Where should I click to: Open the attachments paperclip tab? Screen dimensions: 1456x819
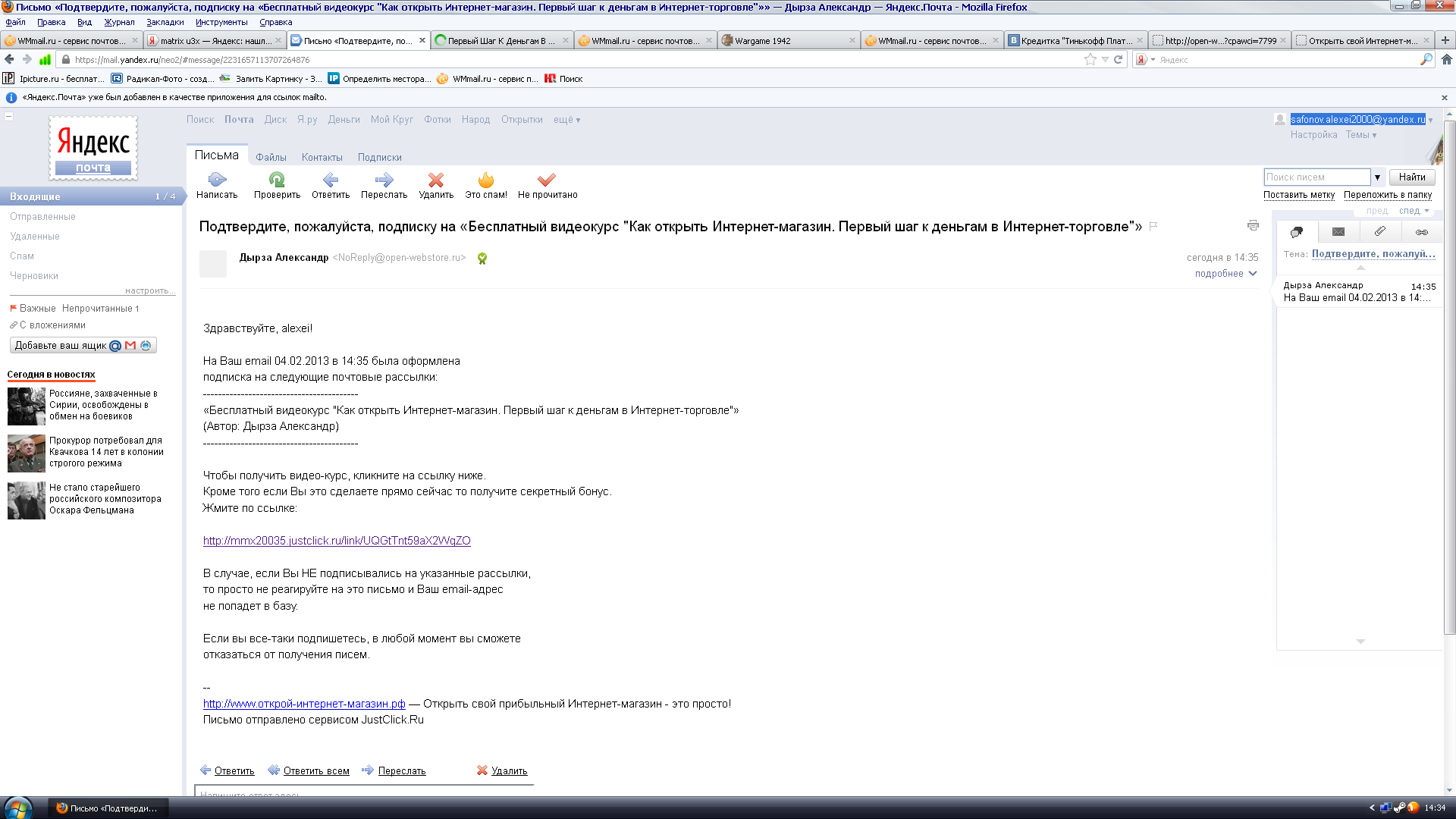coord(1379,231)
